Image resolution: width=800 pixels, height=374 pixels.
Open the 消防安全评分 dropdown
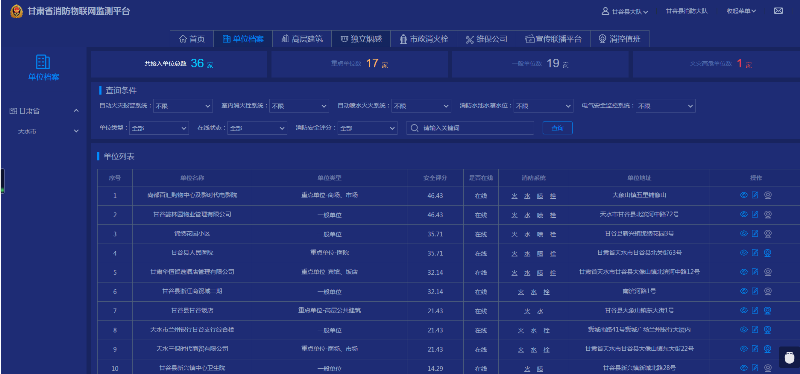(367, 128)
